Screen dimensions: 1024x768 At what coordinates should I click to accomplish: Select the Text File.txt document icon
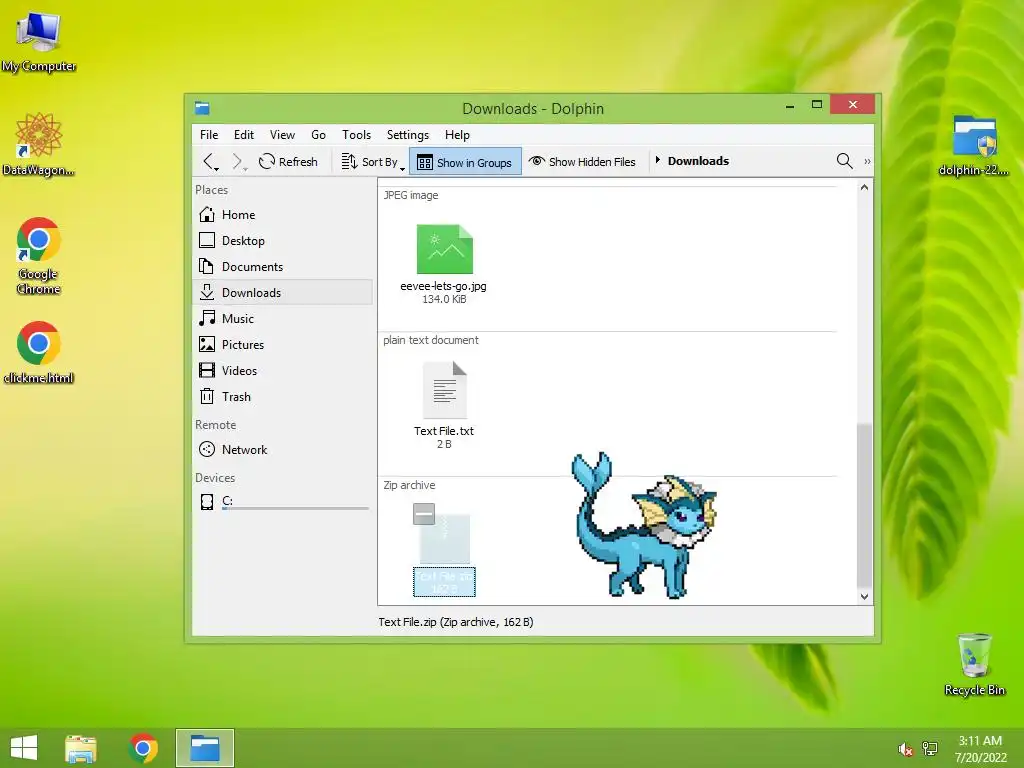point(445,390)
